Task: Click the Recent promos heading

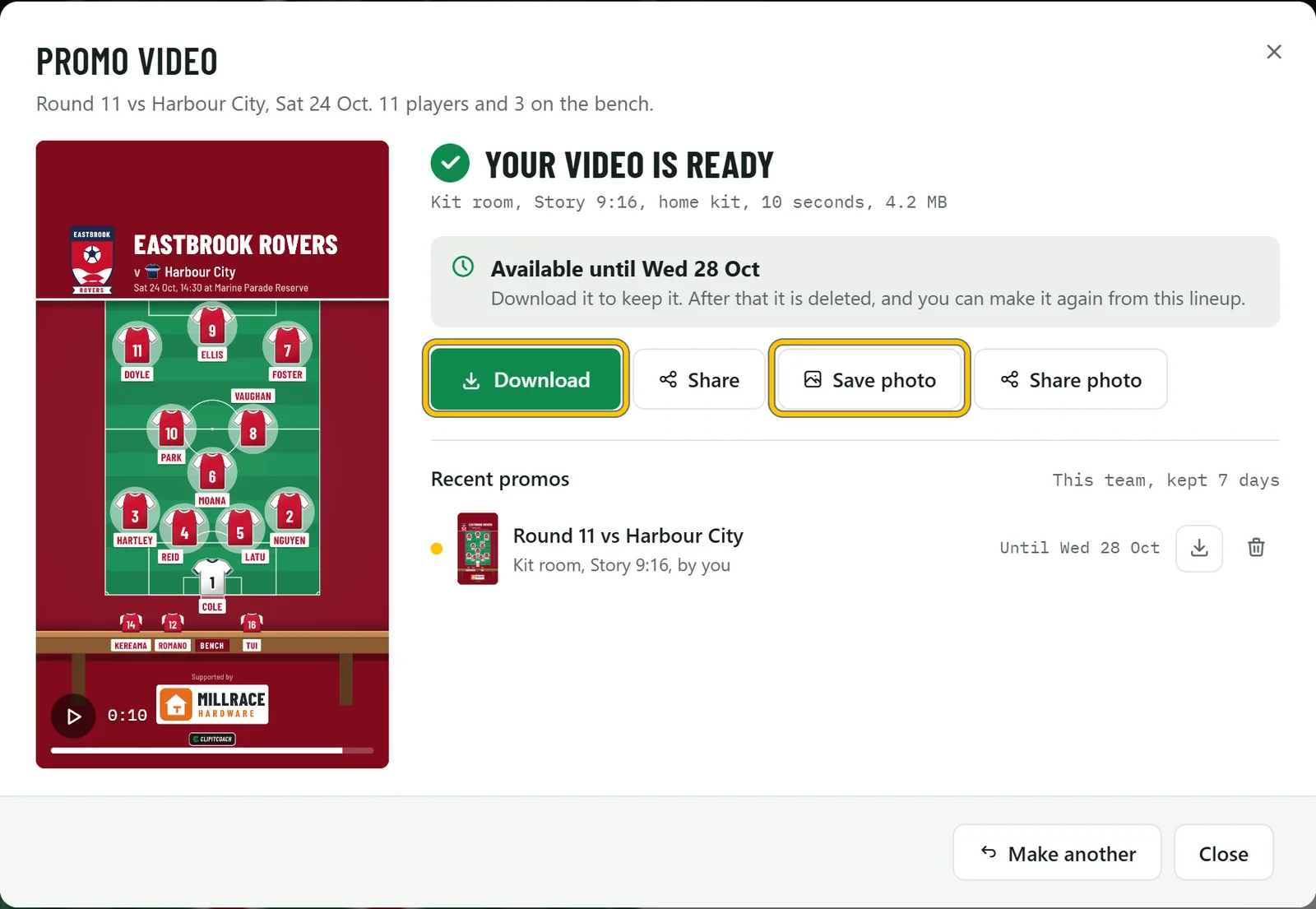Action: point(500,479)
